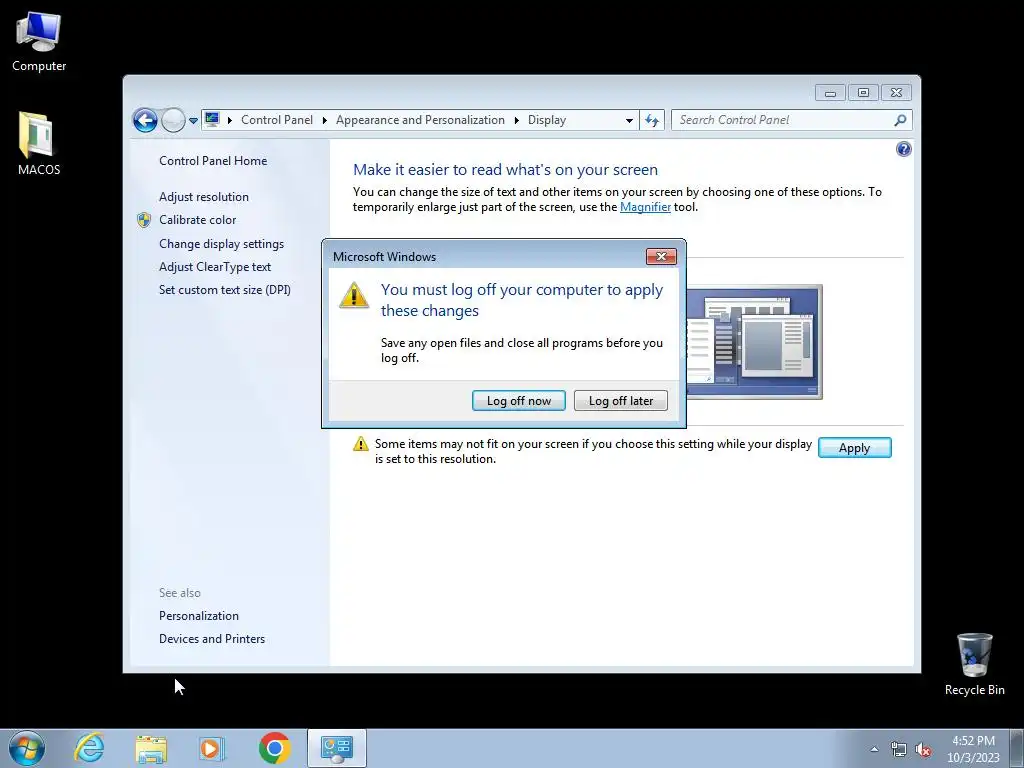The width and height of the screenshot is (1024, 768).
Task: Click the warning icon in dialog
Action: tap(354, 295)
